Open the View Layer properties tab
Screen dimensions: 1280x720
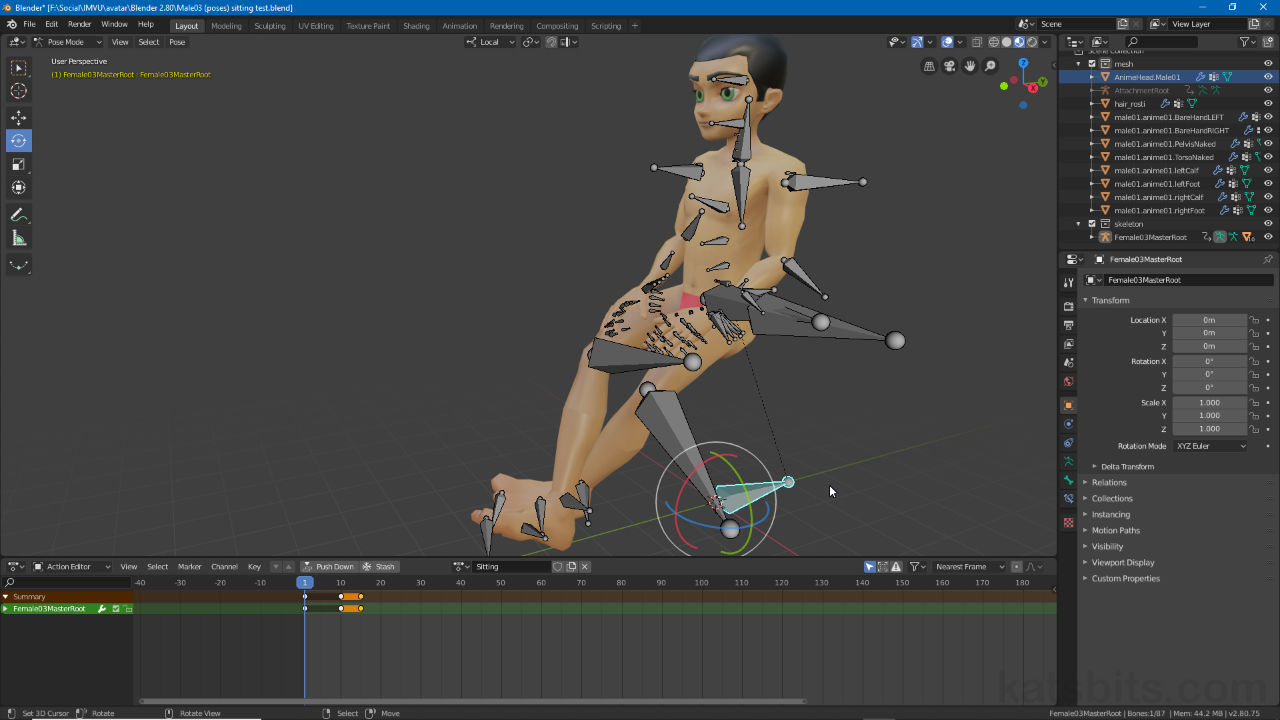coord(1068,344)
